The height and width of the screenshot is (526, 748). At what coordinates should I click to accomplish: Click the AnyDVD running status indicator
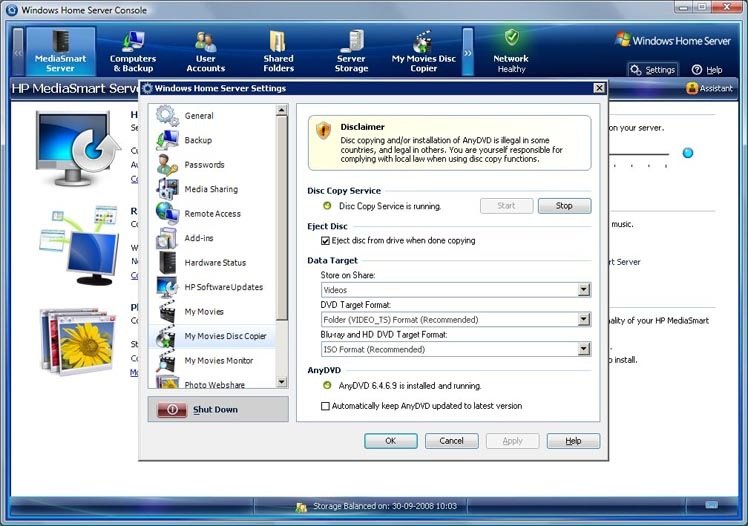coord(327,385)
